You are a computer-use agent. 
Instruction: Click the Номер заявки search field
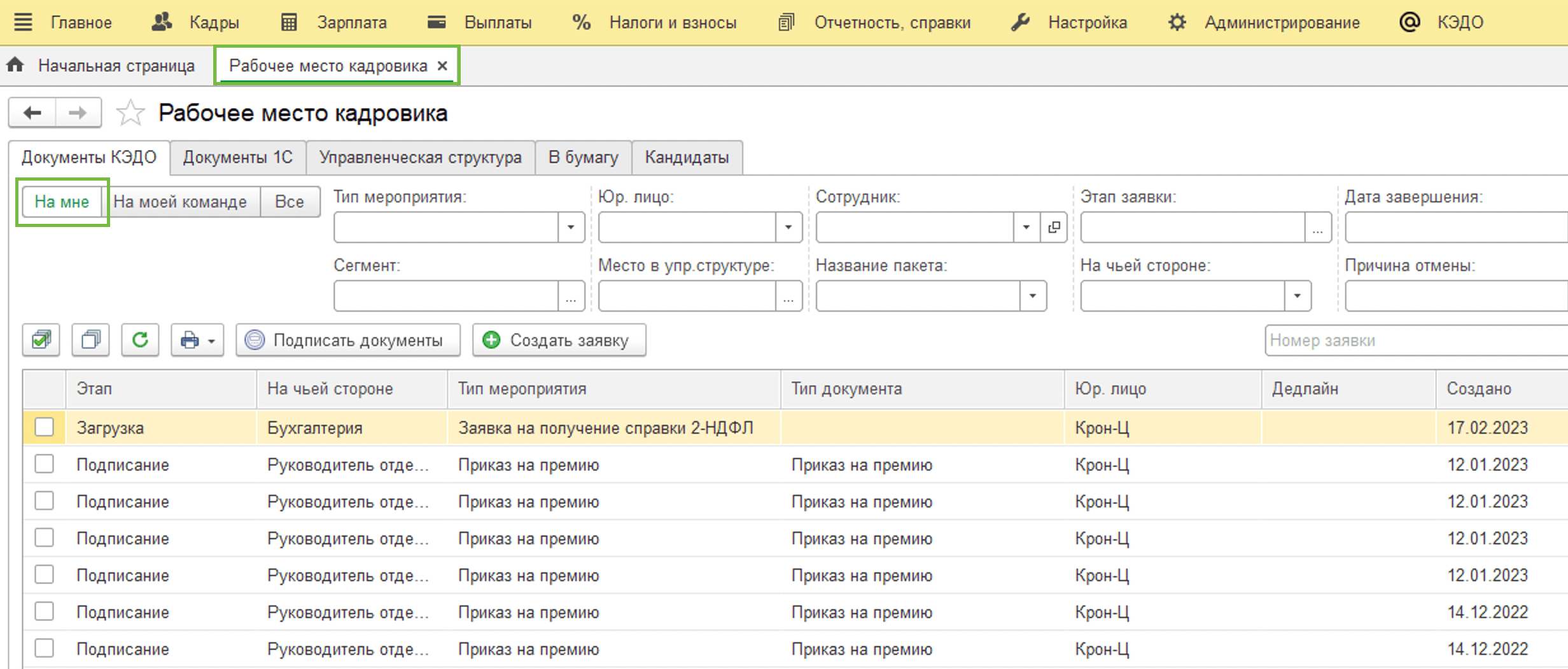pos(1417,340)
